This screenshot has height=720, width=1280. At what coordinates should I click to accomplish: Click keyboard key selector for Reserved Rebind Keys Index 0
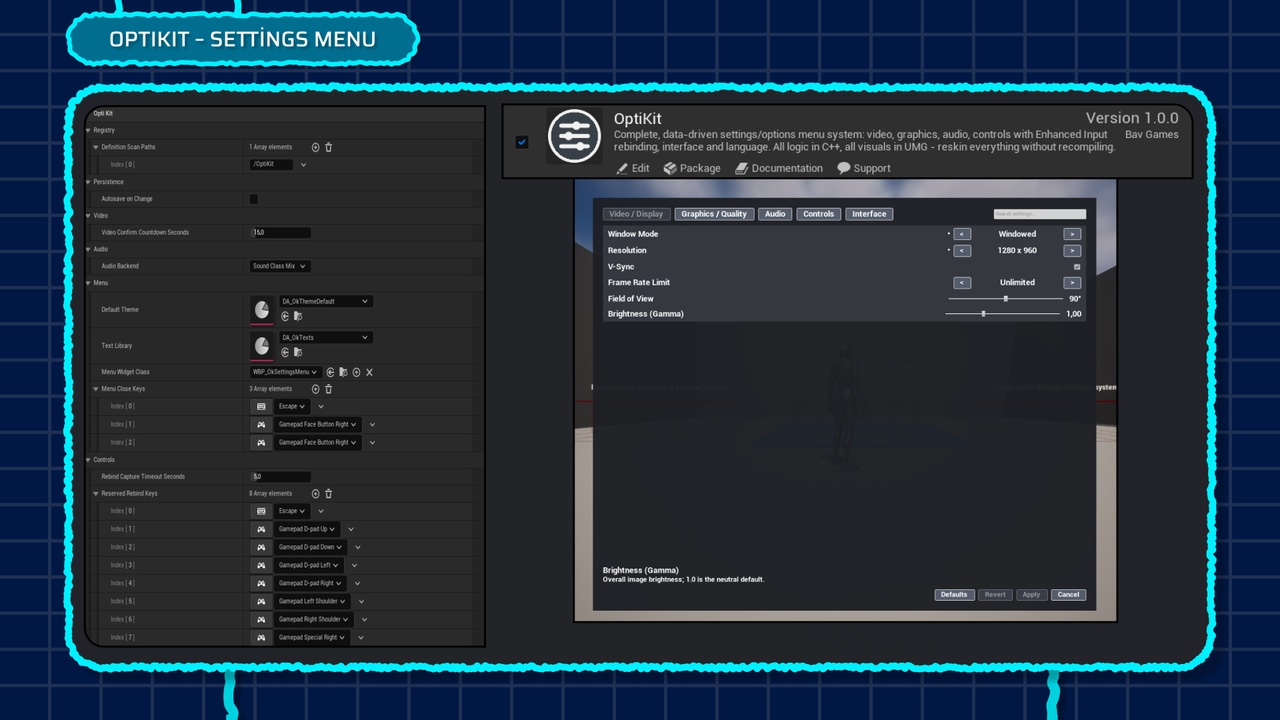point(261,511)
